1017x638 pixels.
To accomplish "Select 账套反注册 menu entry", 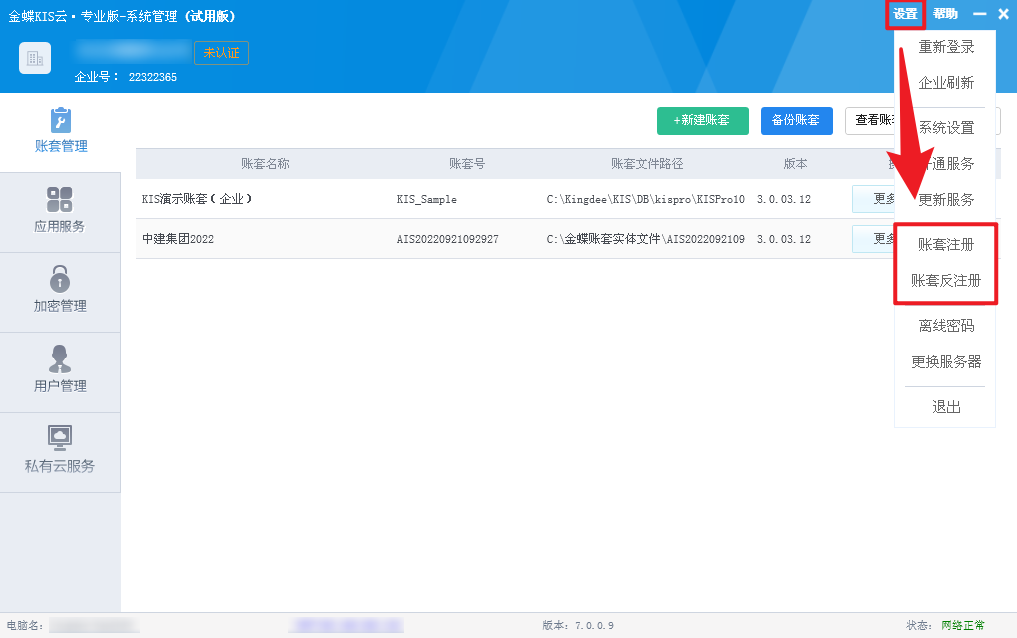I will click(x=946, y=280).
